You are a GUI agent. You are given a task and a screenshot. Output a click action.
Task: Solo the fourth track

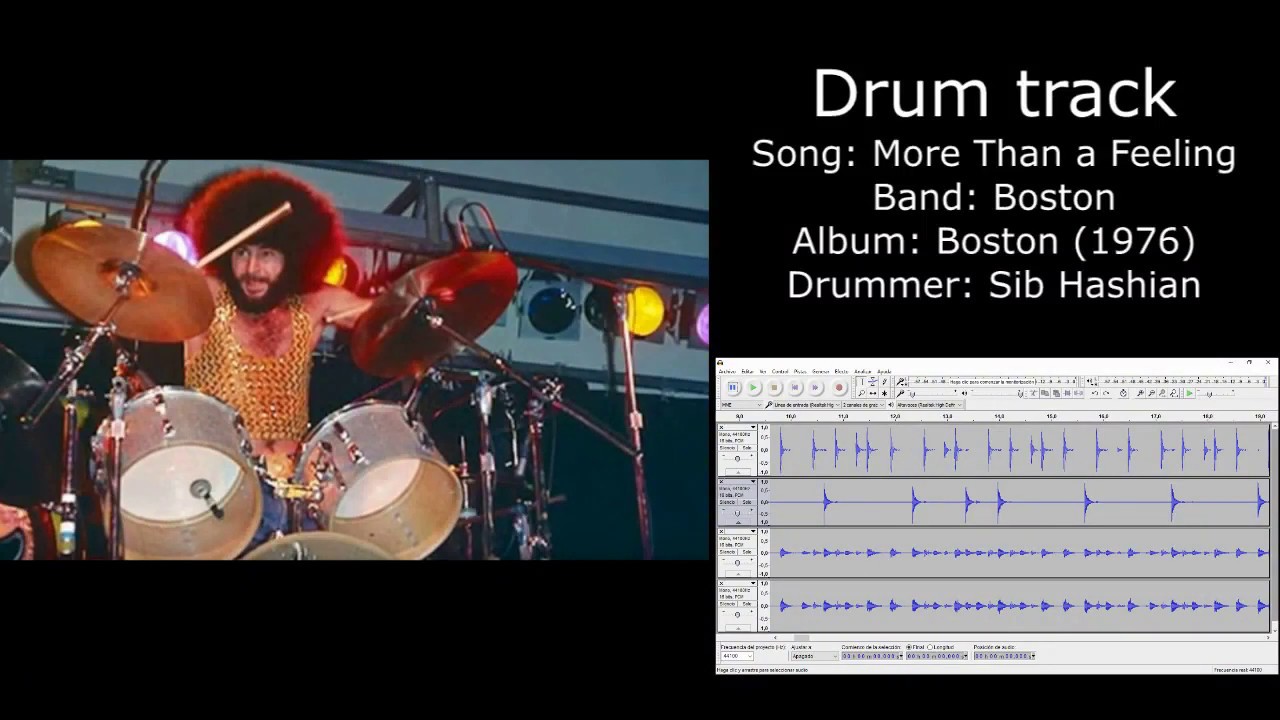click(x=747, y=603)
